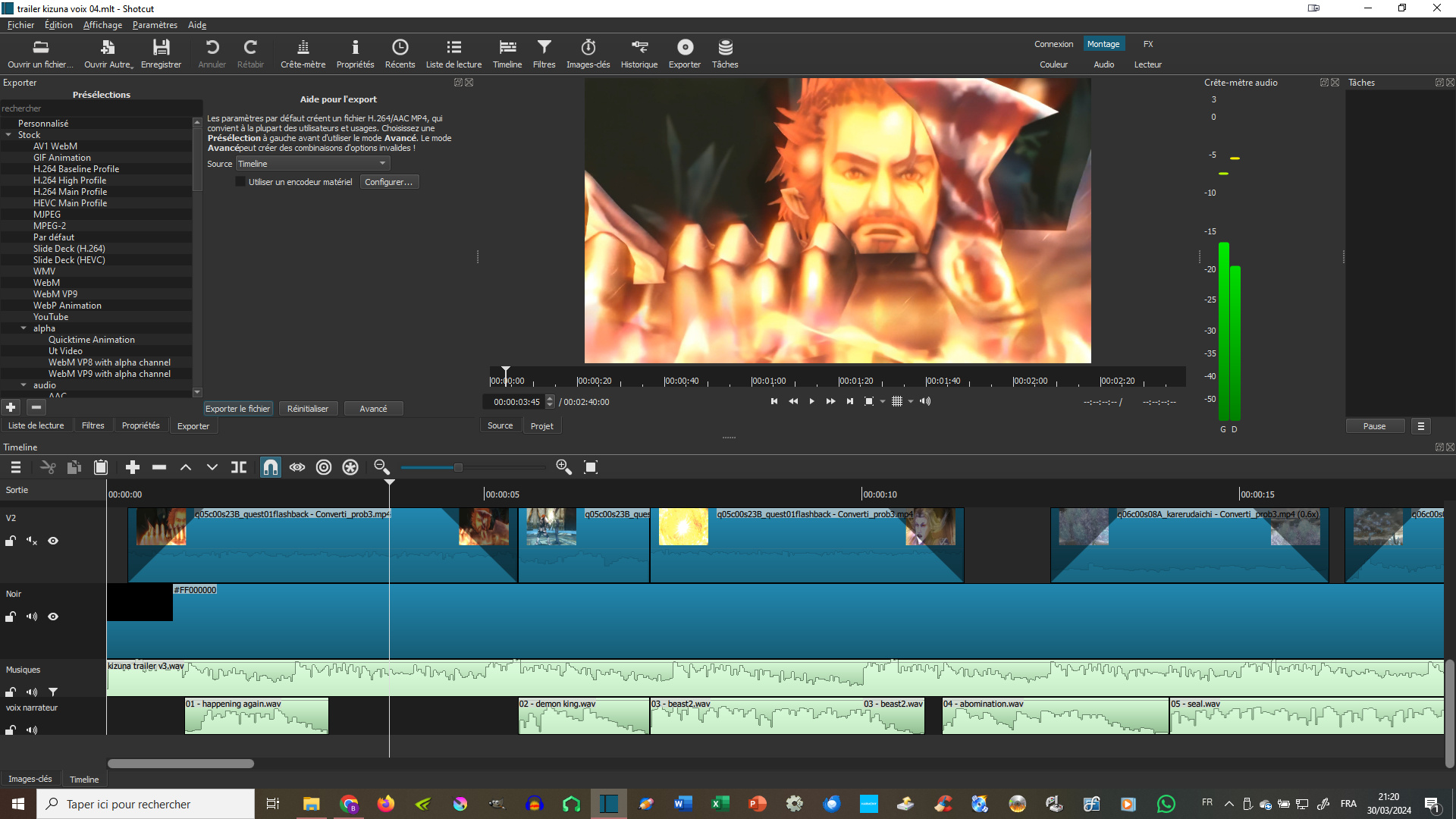The image size is (1456, 819).
Task: Enable Utiliser un encodeur matériel checkbox
Action: click(x=240, y=182)
